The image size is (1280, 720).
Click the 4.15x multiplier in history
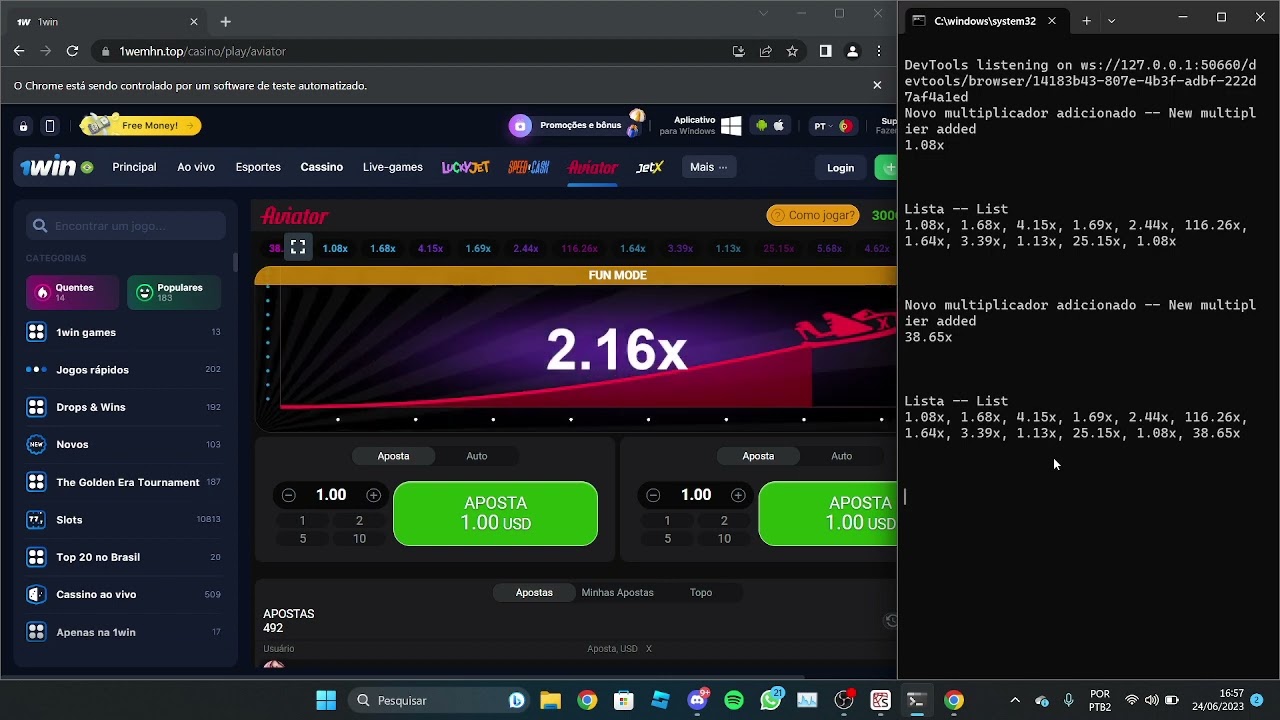point(431,248)
